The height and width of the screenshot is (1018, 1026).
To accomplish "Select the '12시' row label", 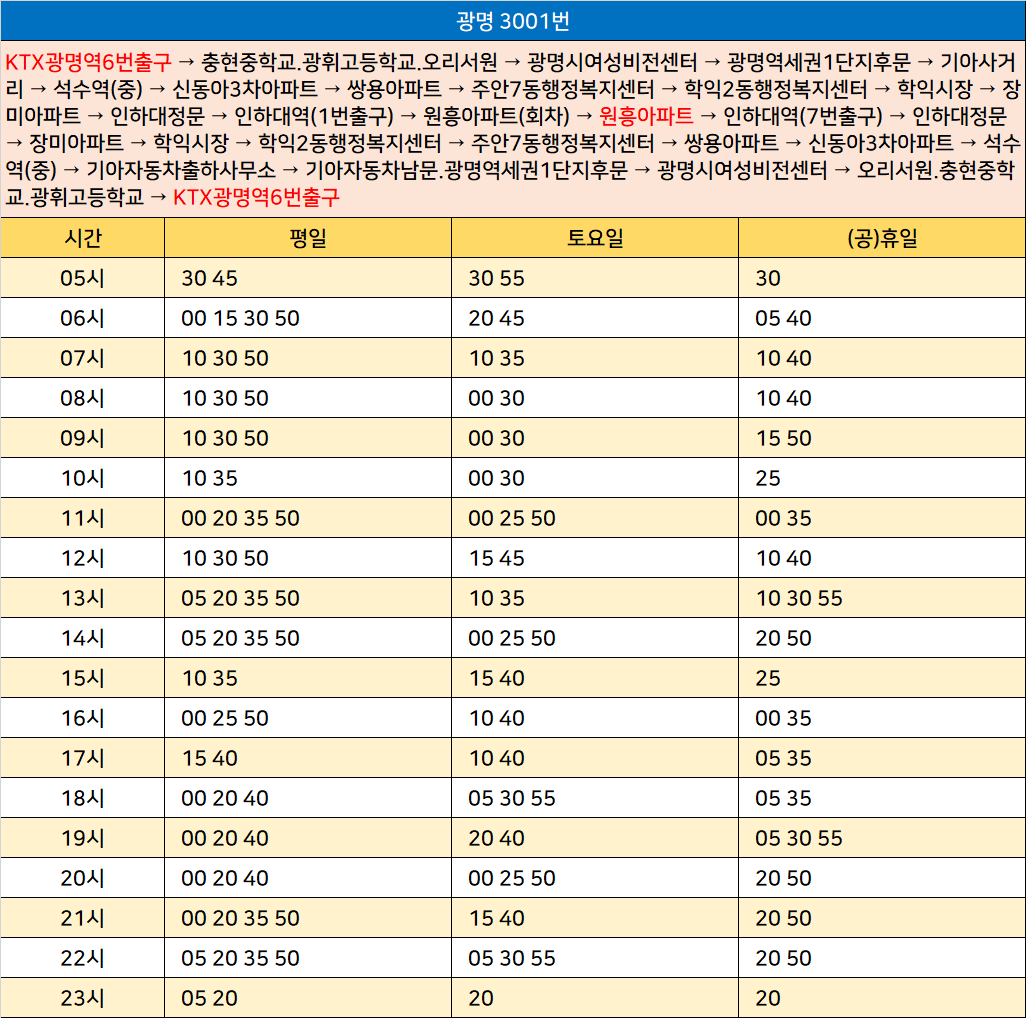I will point(82,558).
